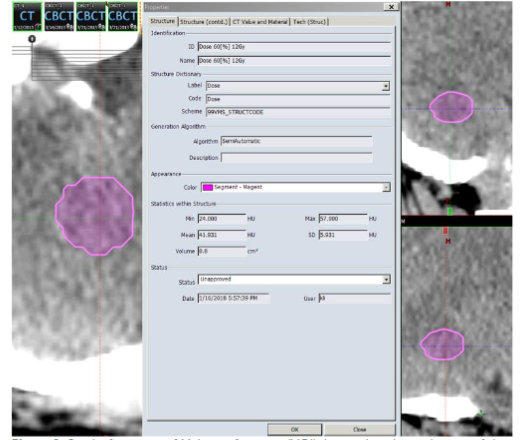521x440 pixels.
Task: Click the Name input field
Action: [294, 61]
